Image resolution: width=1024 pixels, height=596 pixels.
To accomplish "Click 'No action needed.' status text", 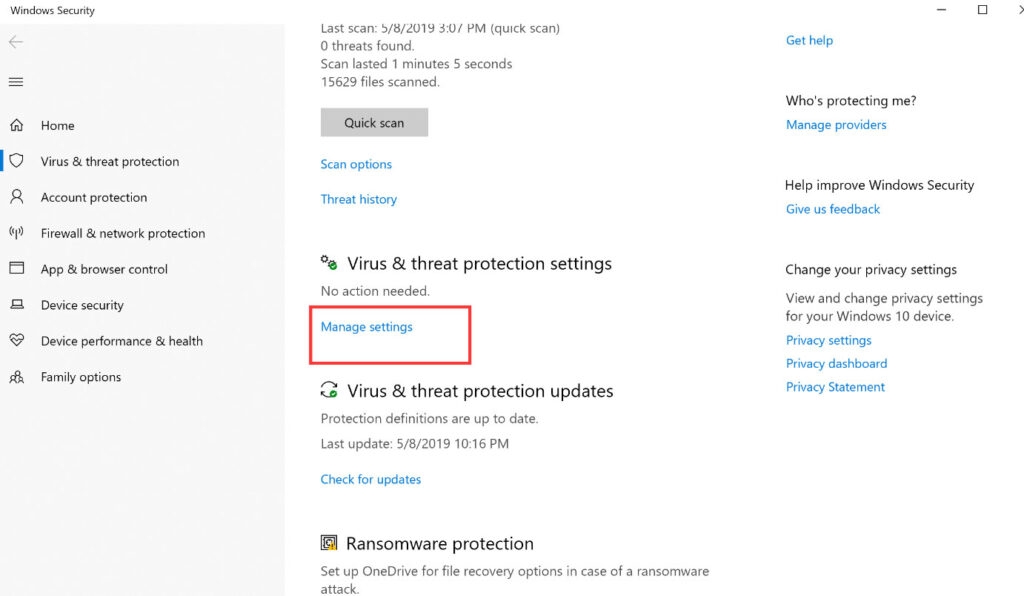I will click(375, 291).
